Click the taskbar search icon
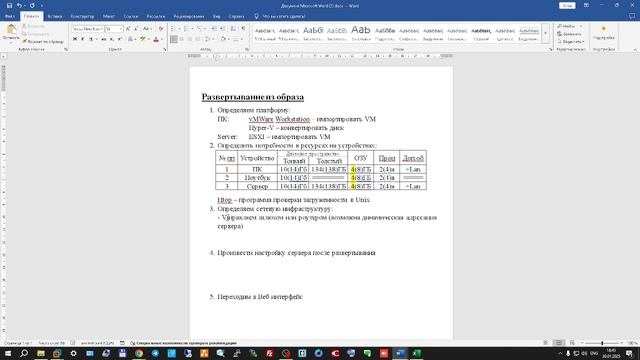Screen dimensions: 640x360 coord(24,353)
